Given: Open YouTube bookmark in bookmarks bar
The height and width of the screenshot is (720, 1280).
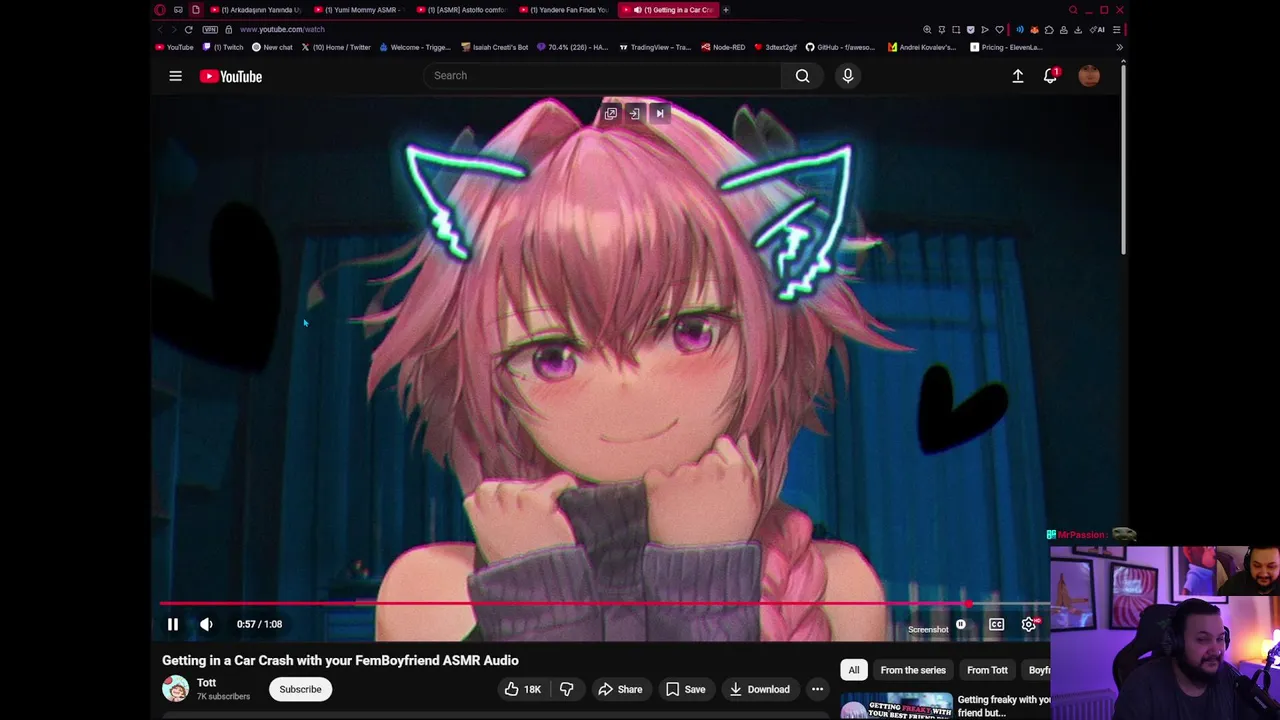Looking at the screenshot, I should coord(175,47).
